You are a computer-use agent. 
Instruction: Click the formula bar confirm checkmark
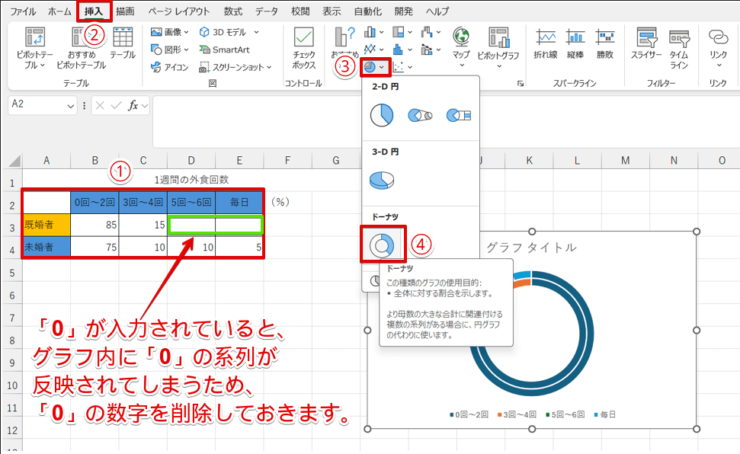click(116, 106)
